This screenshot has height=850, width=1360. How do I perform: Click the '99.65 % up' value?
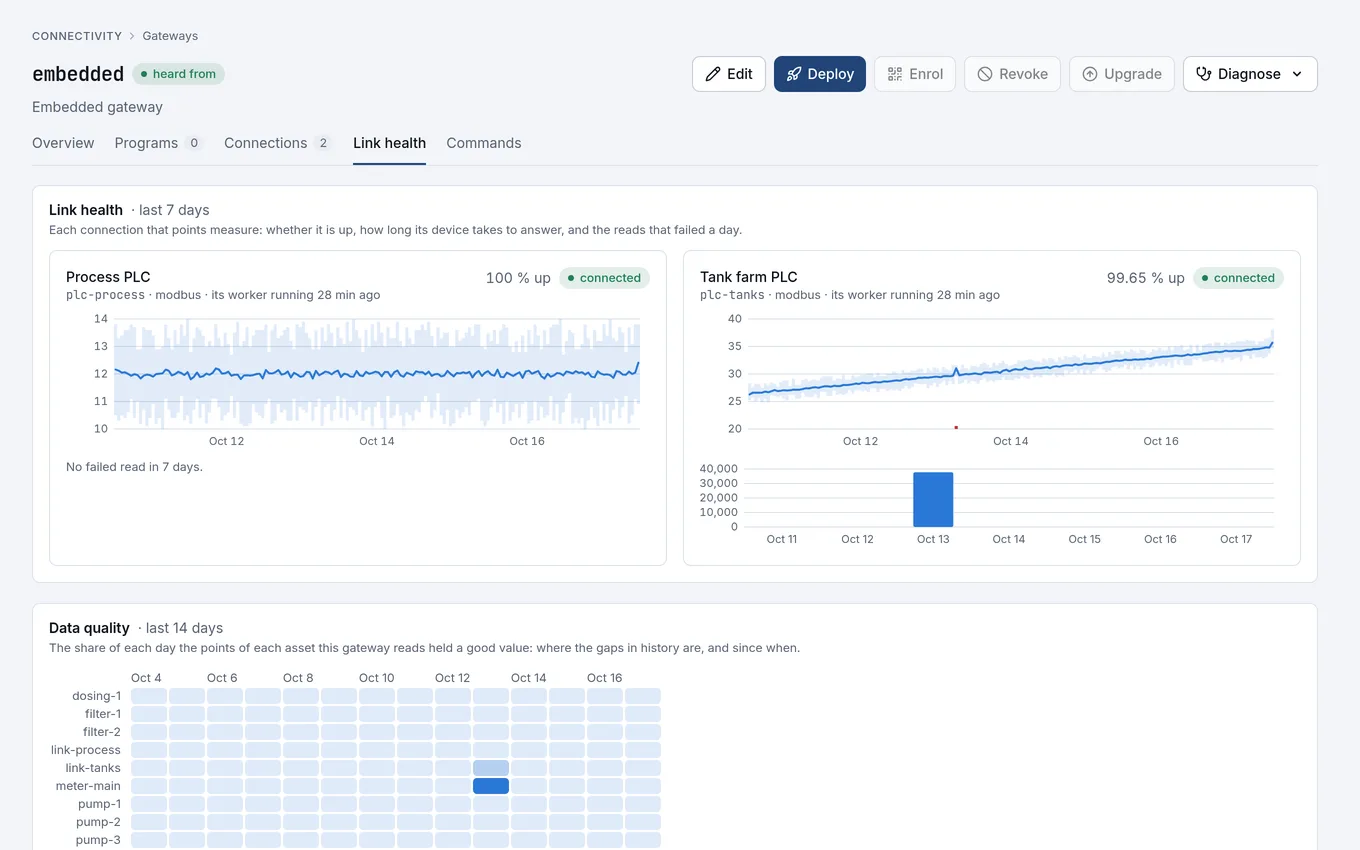coord(1146,278)
